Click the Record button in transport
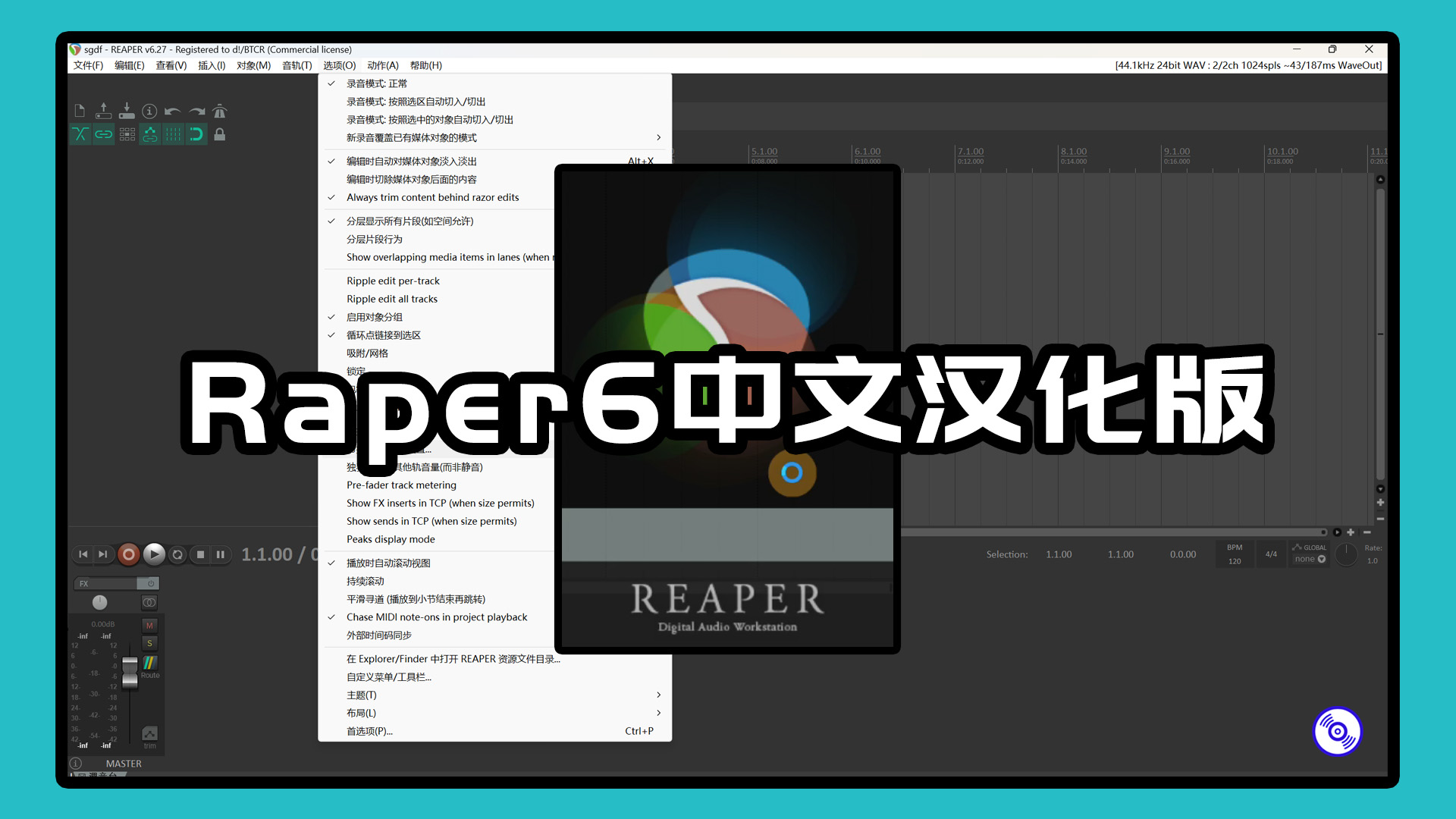1456x819 pixels. 128,553
